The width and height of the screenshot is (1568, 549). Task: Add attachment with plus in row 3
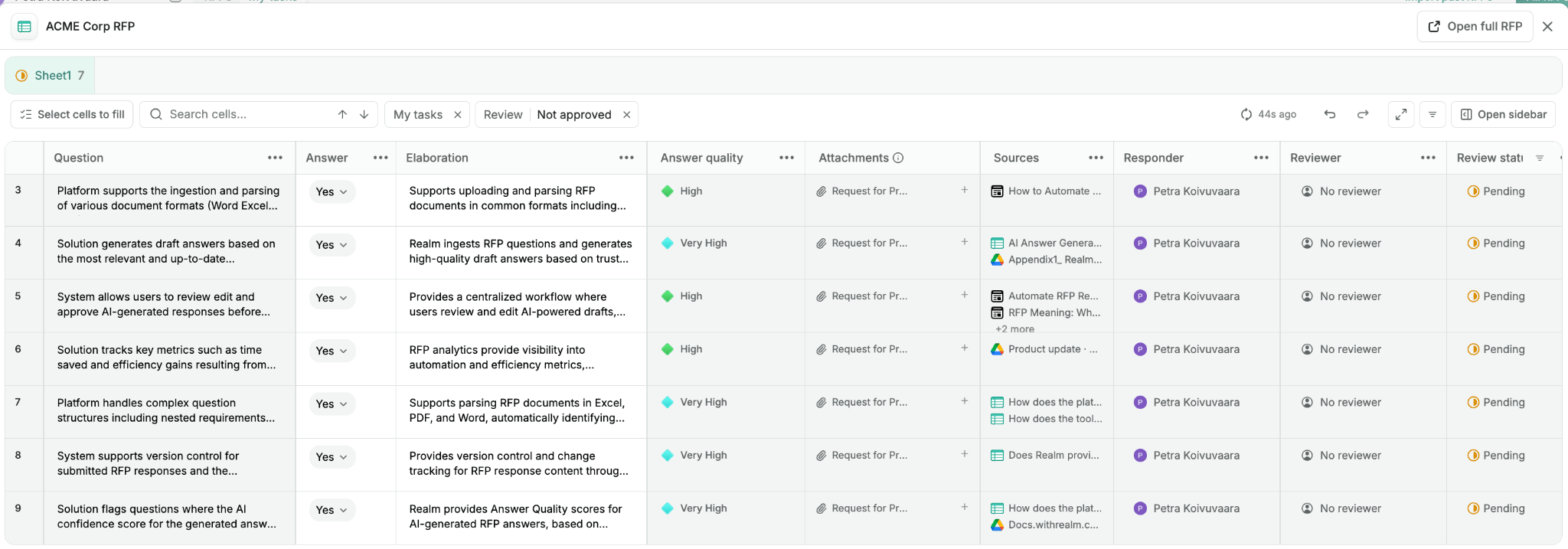[965, 190]
